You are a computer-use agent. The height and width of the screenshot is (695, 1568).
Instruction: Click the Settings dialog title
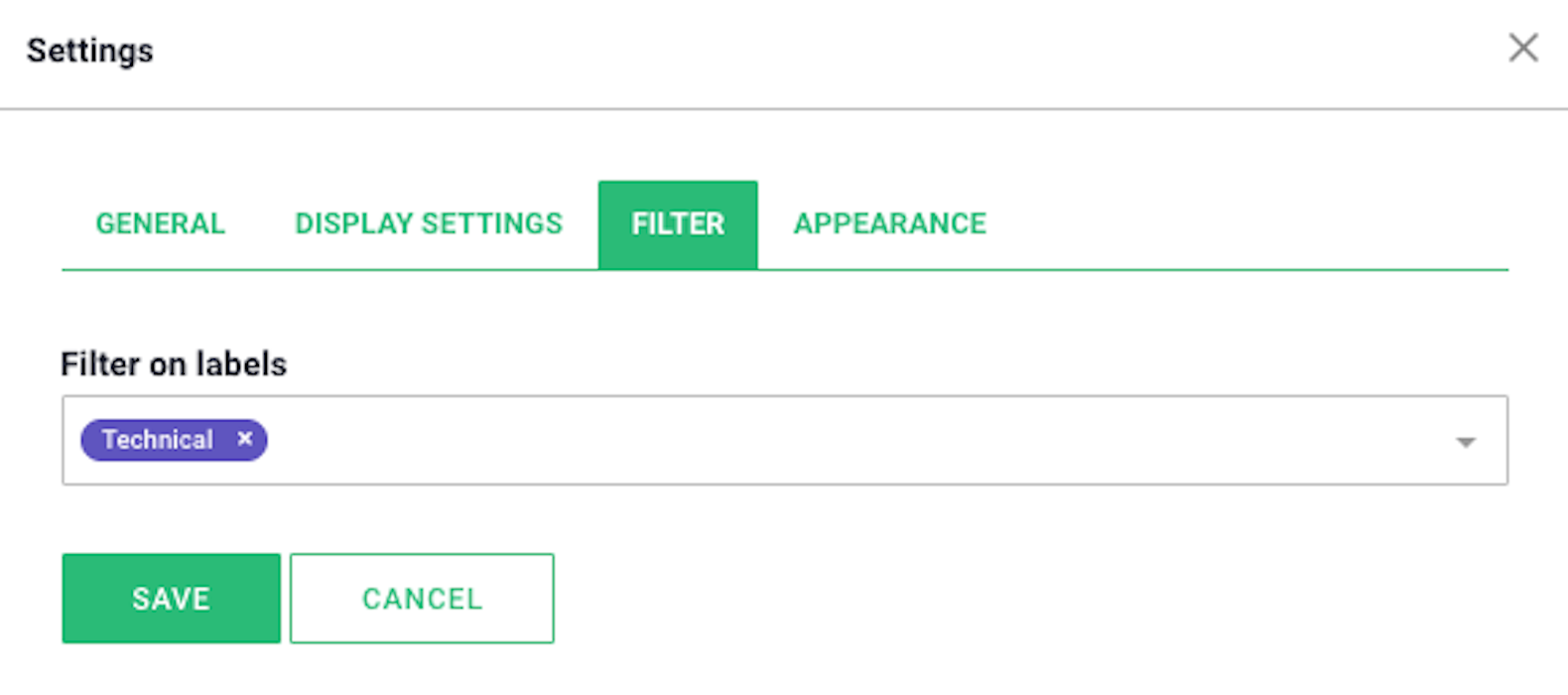click(90, 51)
